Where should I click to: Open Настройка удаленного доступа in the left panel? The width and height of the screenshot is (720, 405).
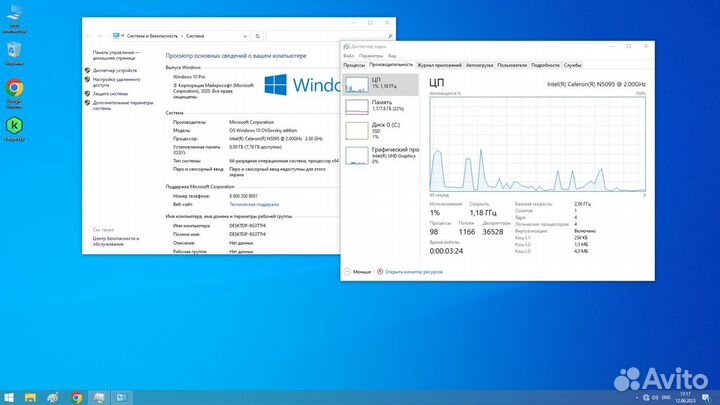(x=114, y=83)
